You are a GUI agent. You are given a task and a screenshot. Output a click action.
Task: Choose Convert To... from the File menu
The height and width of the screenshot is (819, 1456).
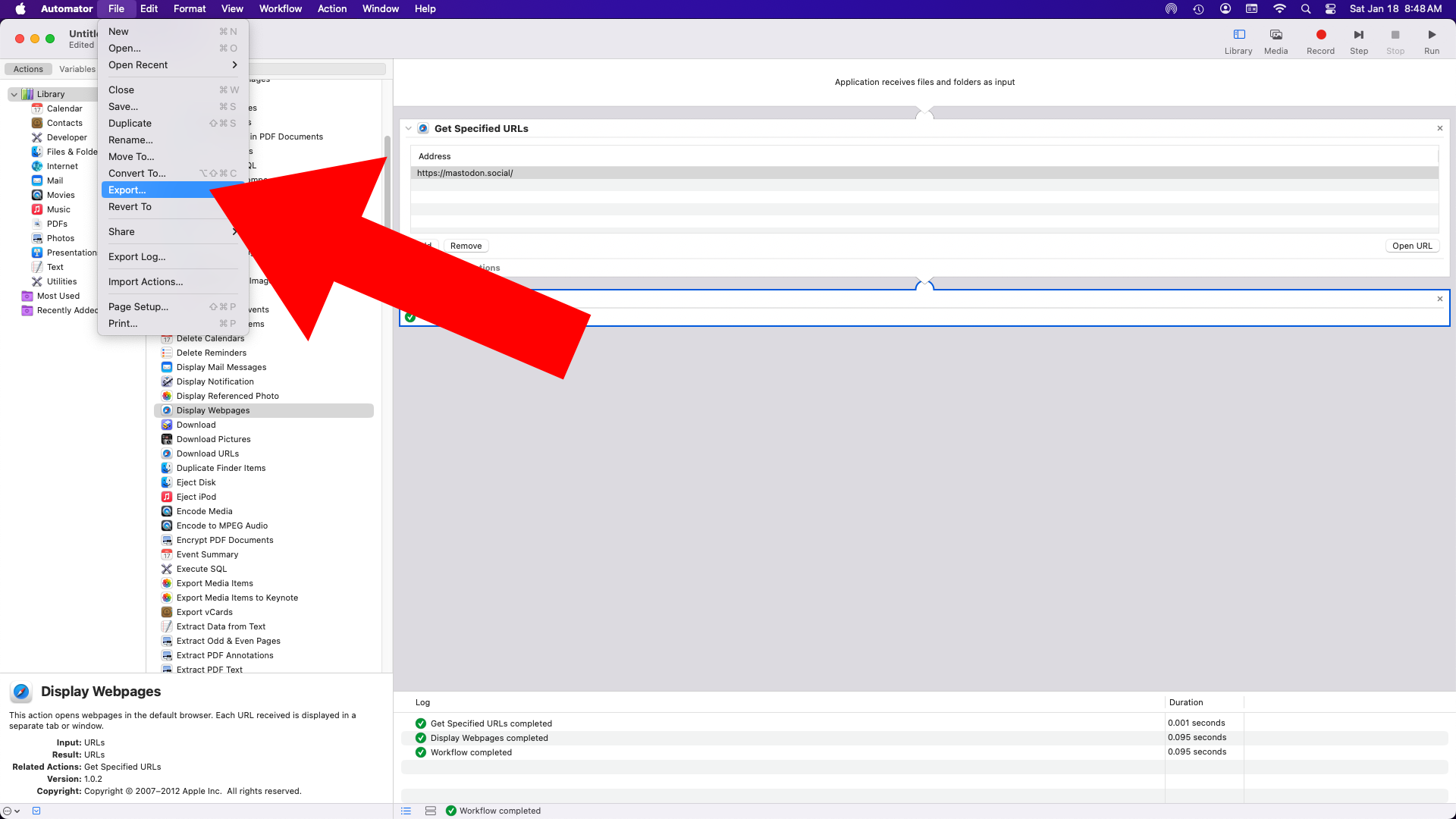172,174
